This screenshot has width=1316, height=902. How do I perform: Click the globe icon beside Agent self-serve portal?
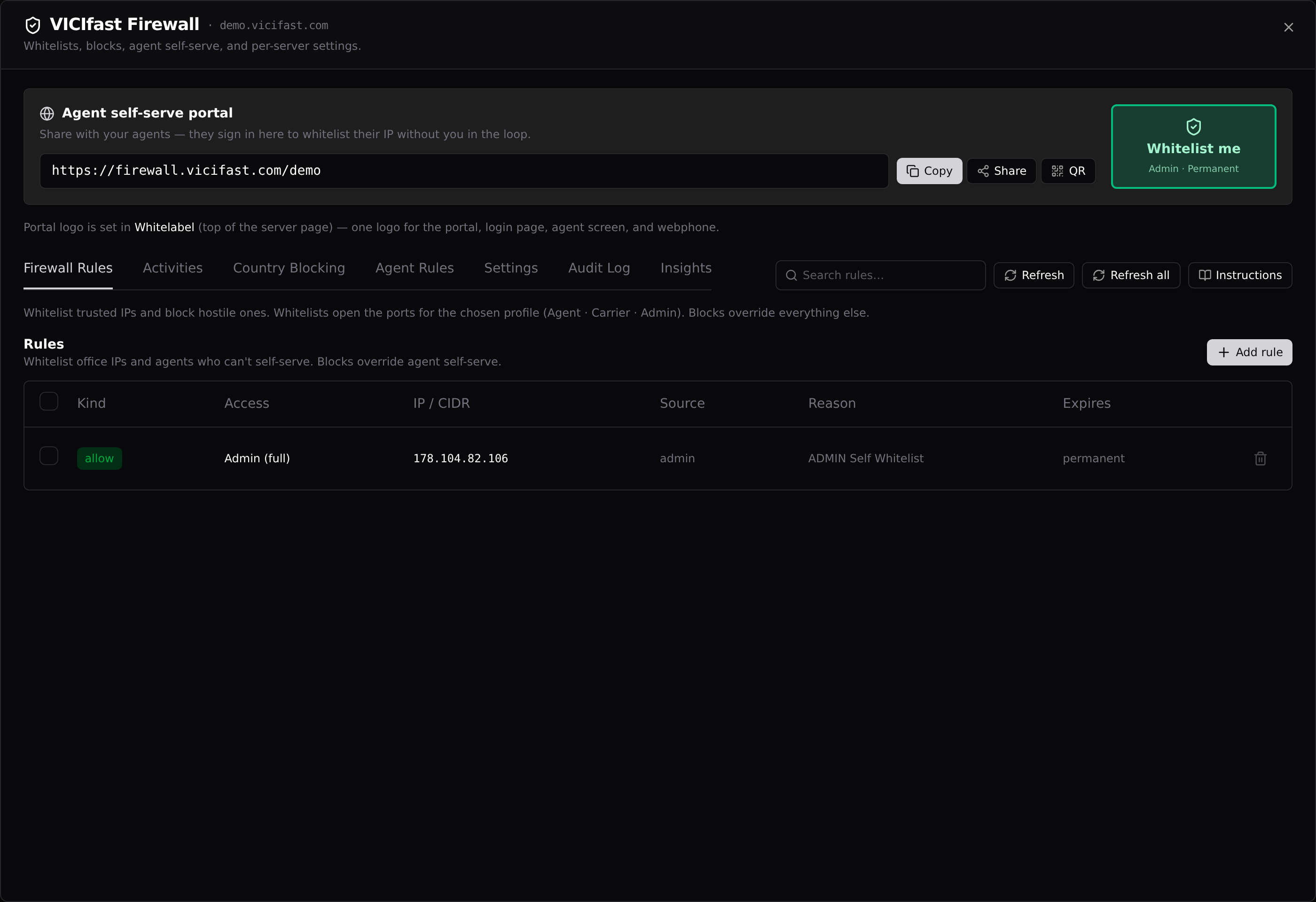pyautogui.click(x=47, y=113)
